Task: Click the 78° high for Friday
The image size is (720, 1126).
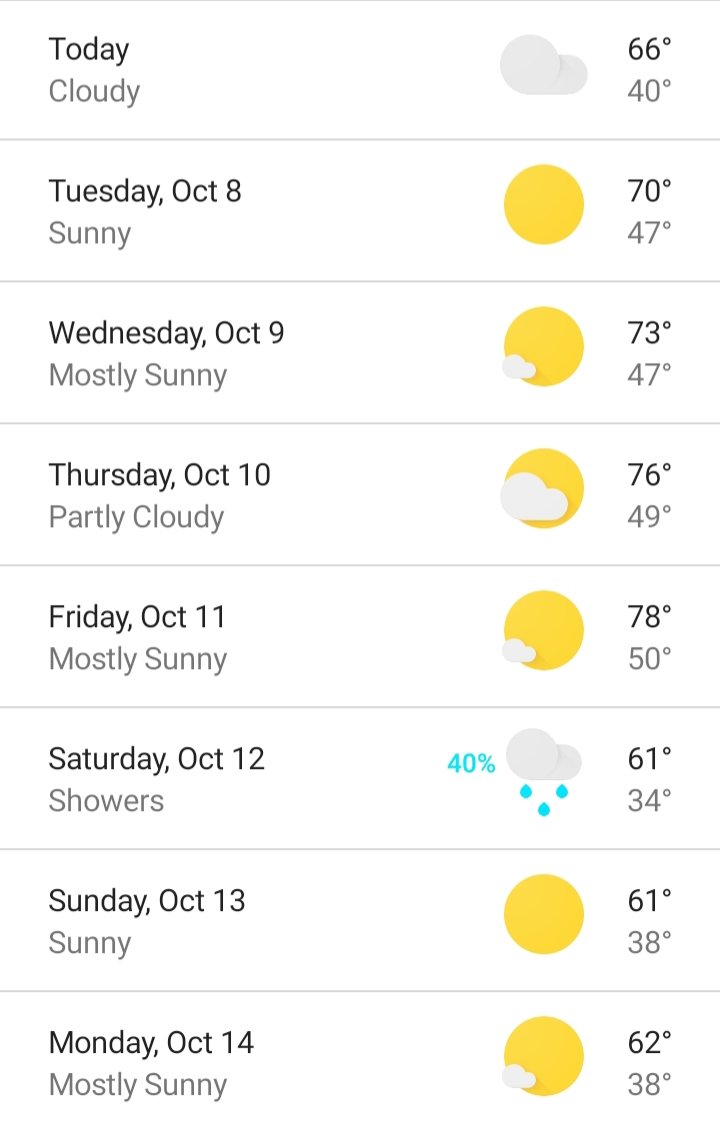Action: coord(650,617)
